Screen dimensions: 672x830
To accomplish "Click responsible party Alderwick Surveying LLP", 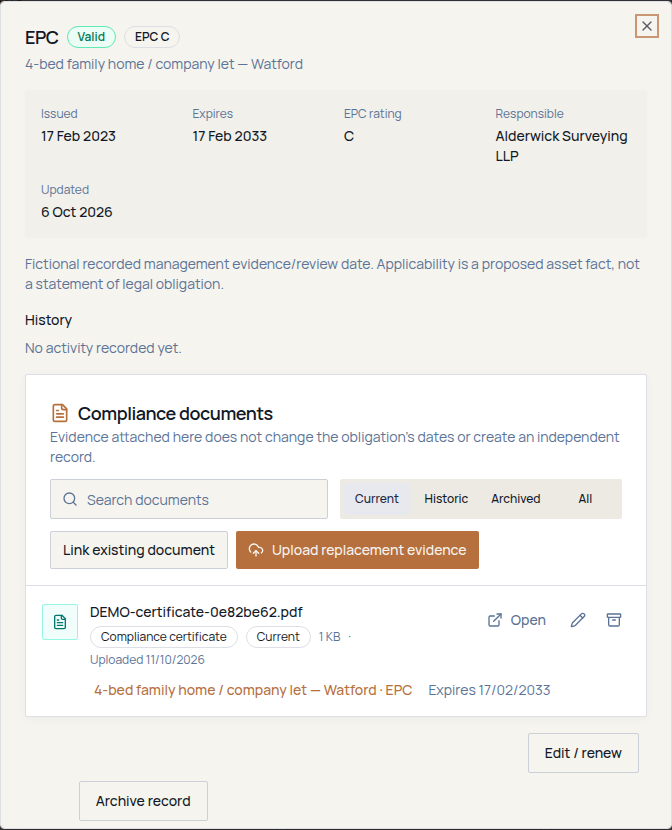I will click(561, 146).
